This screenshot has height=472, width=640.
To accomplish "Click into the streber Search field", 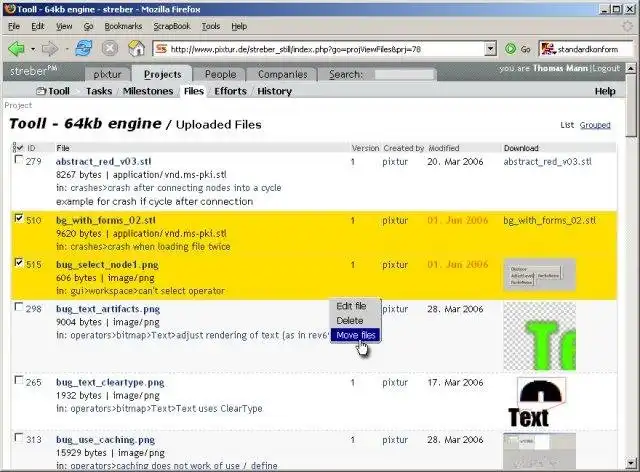I will click(x=404, y=74).
